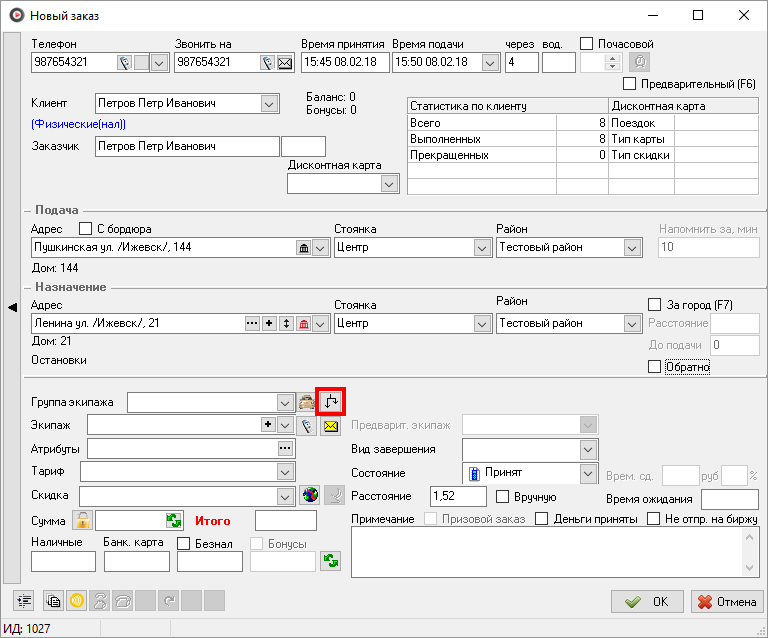Open the Тариф dropdown
Image resolution: width=768 pixels, height=638 pixels.
(x=285, y=472)
